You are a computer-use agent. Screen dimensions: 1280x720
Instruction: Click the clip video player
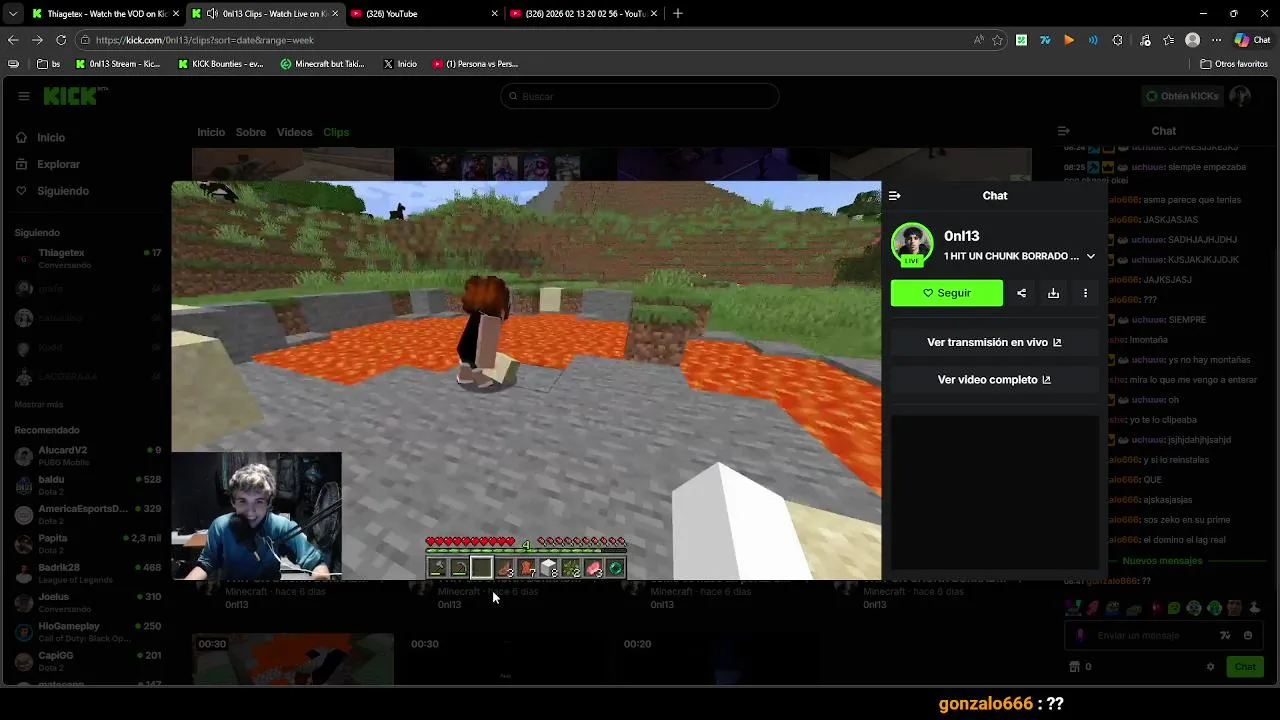point(526,380)
